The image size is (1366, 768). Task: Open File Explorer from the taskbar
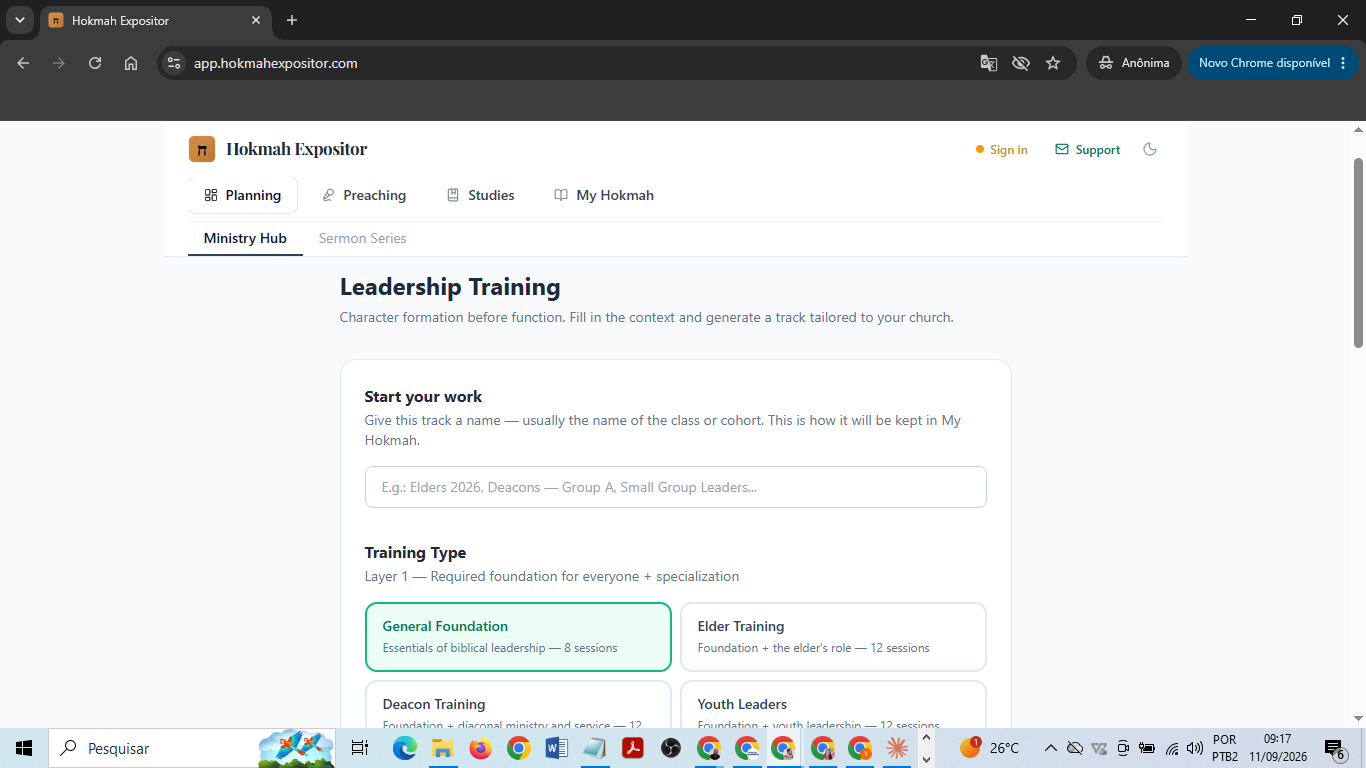click(x=442, y=748)
